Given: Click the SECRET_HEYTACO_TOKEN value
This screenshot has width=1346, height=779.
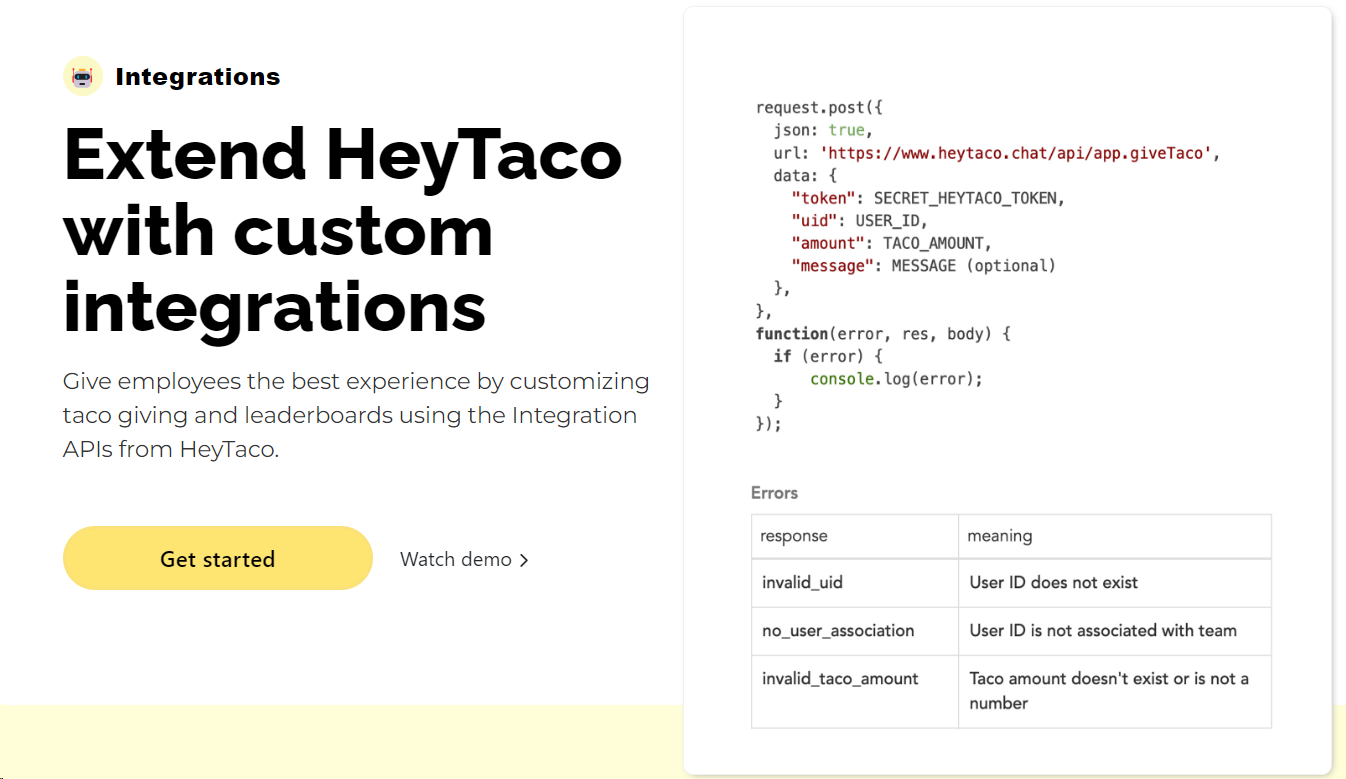Looking at the screenshot, I should pyautogui.click(x=964, y=198).
